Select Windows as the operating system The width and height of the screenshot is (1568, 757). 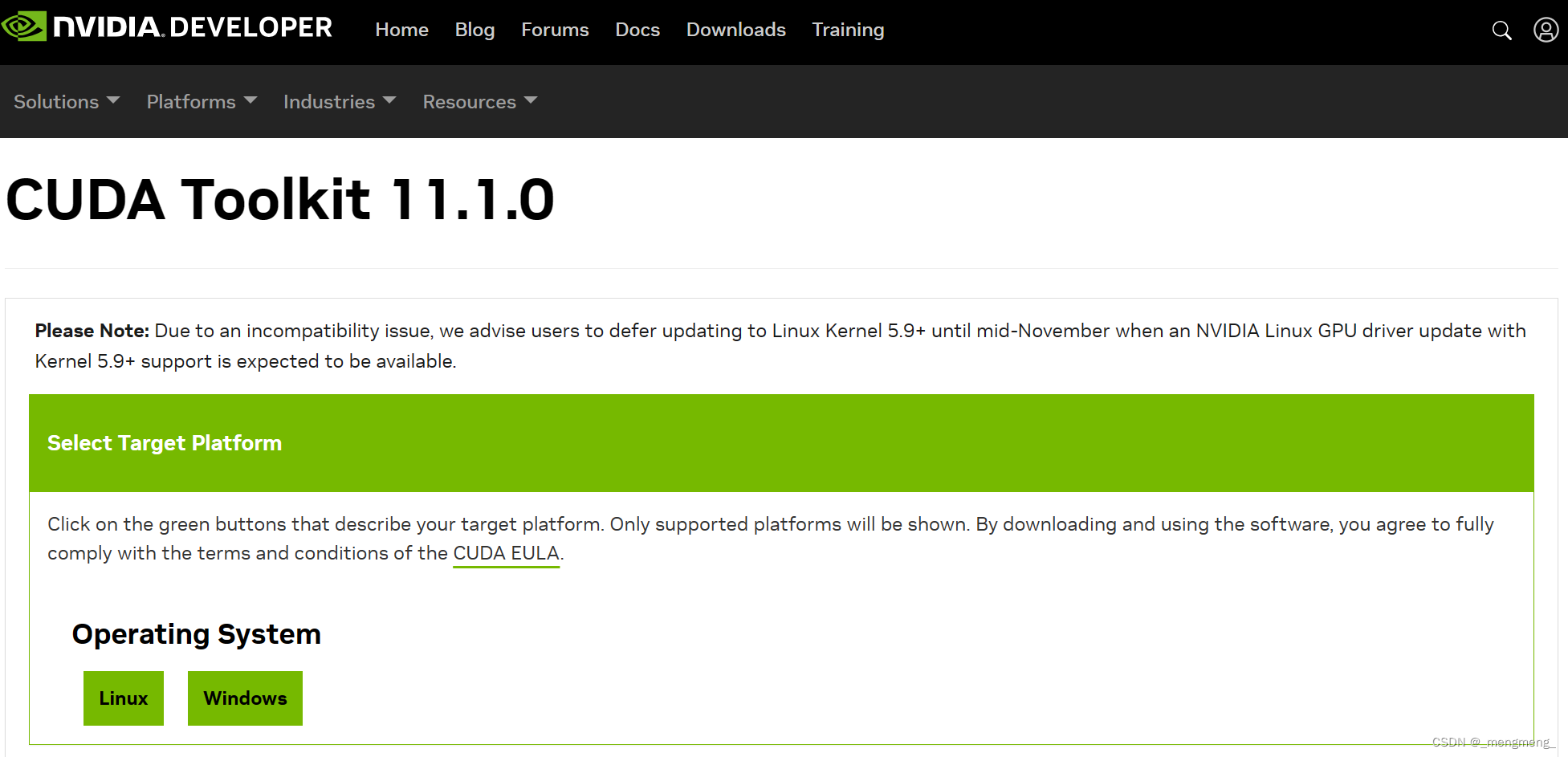(245, 698)
